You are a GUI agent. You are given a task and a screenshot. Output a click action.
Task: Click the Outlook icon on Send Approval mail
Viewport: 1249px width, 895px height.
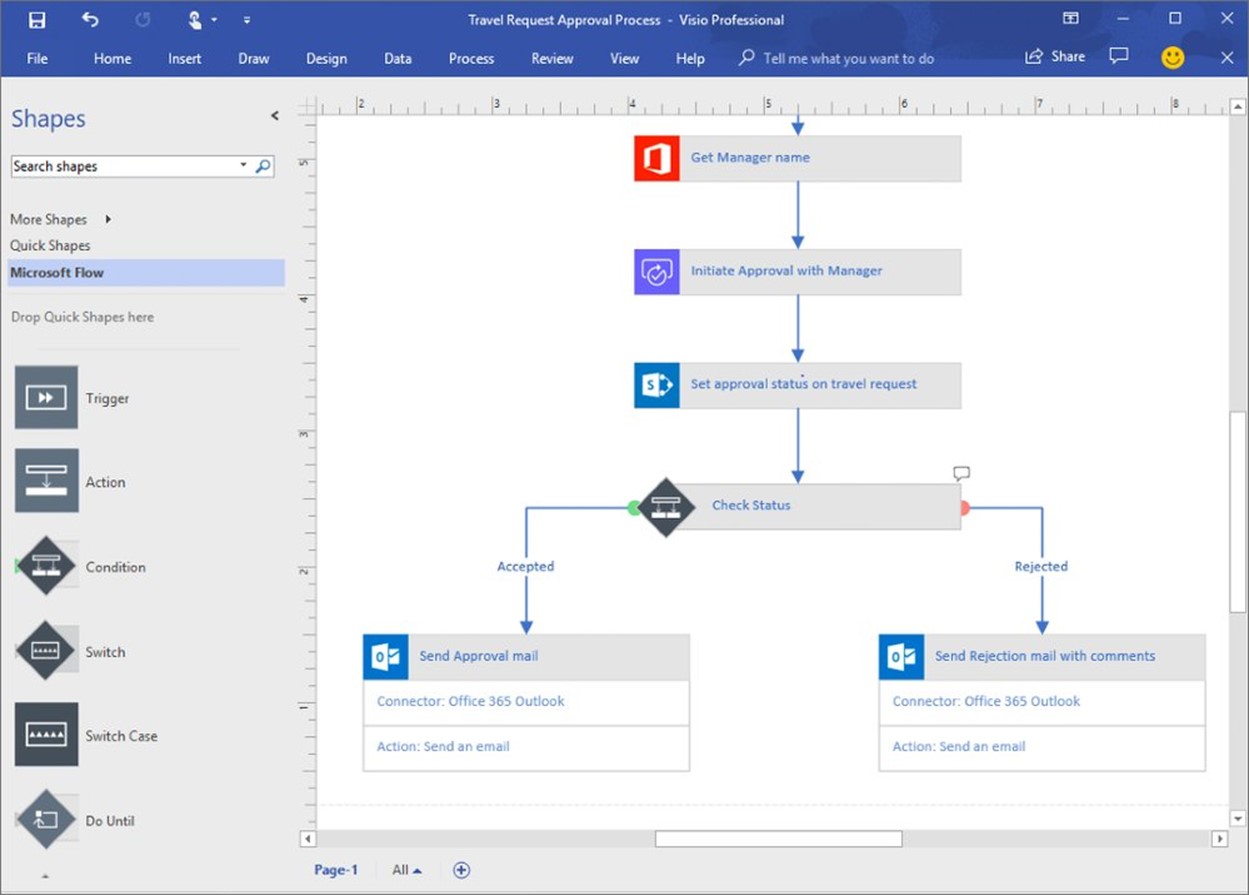386,657
